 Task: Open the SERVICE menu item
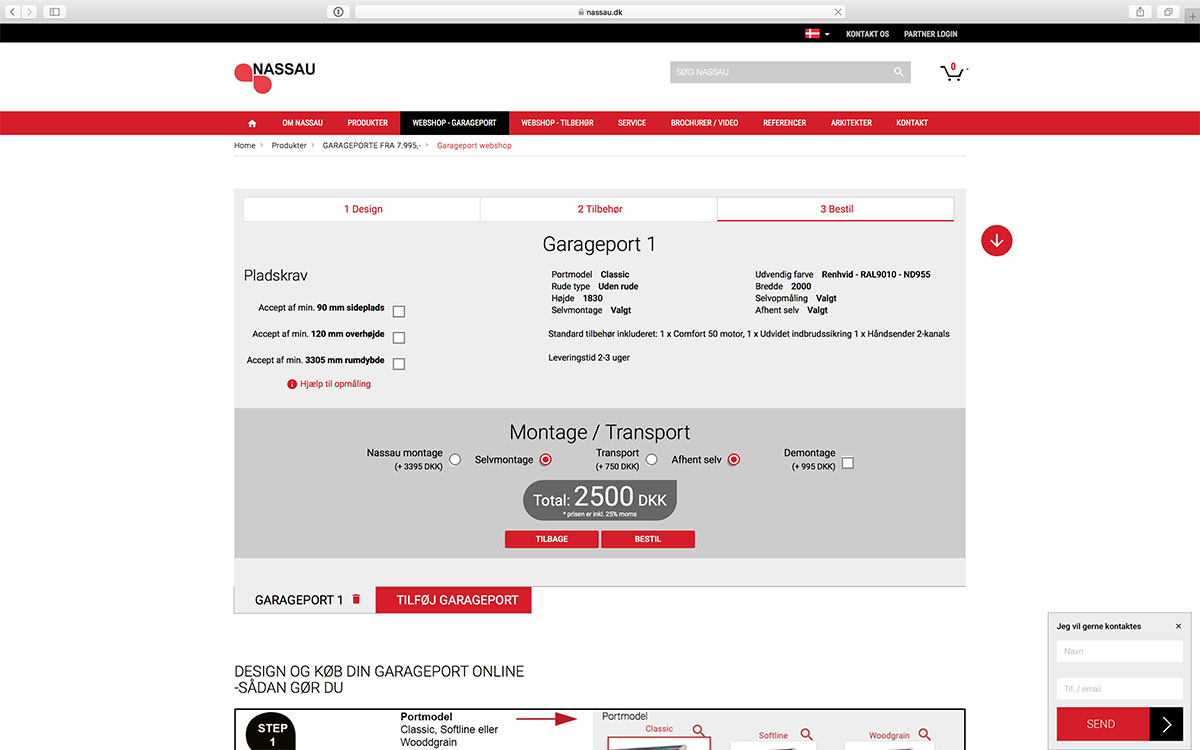tap(632, 123)
